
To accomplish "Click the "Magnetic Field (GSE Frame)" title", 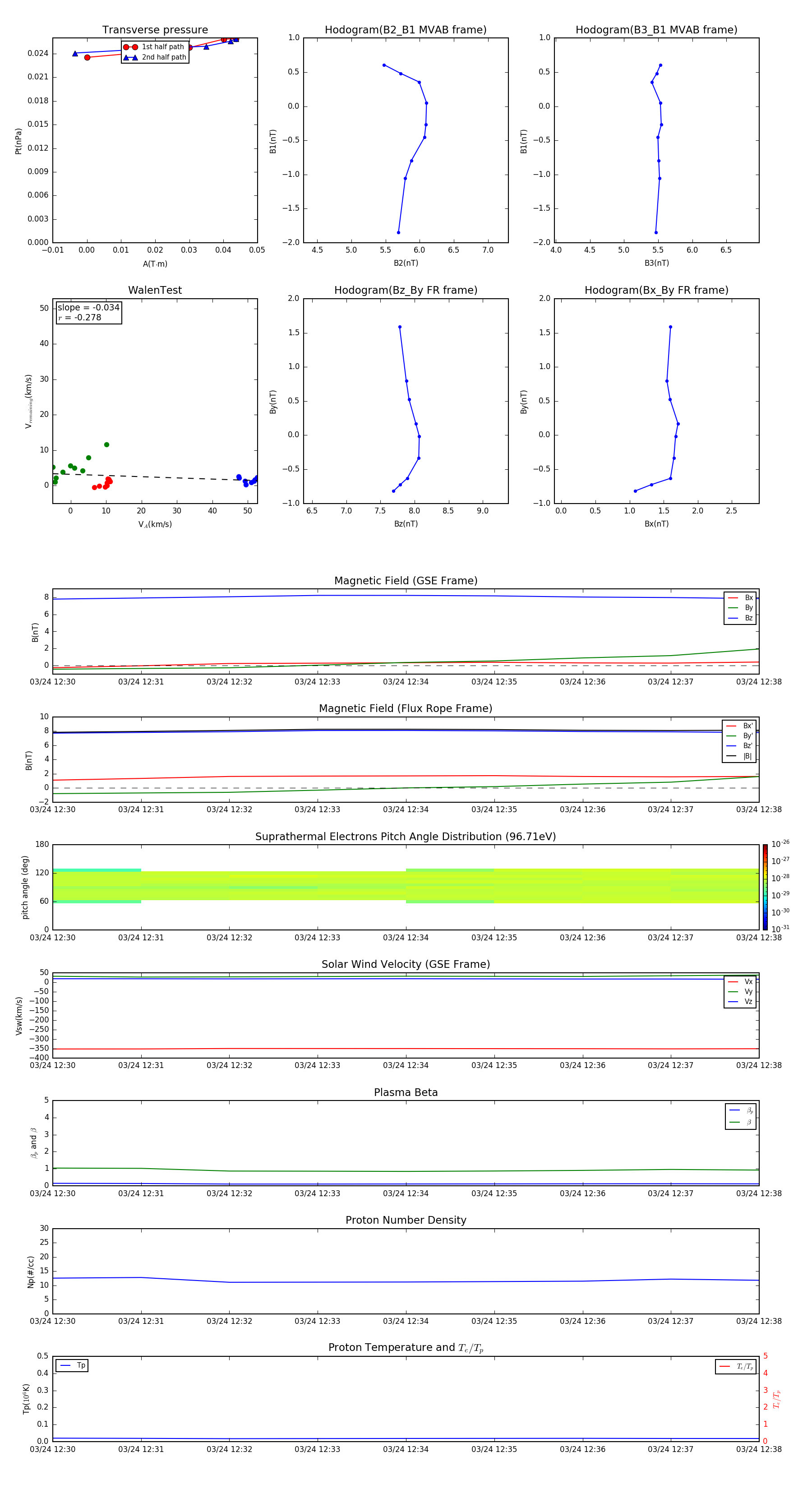I will click(x=406, y=581).
